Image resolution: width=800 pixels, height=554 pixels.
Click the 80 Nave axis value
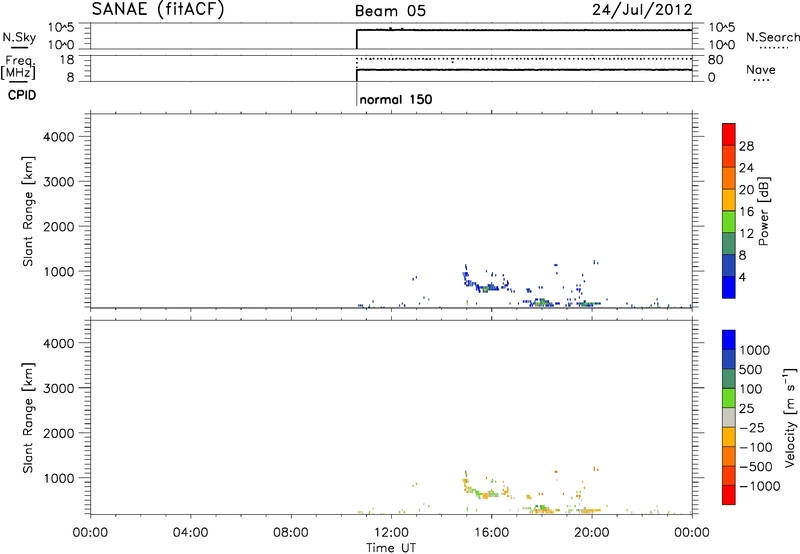pyautogui.click(x=715, y=60)
